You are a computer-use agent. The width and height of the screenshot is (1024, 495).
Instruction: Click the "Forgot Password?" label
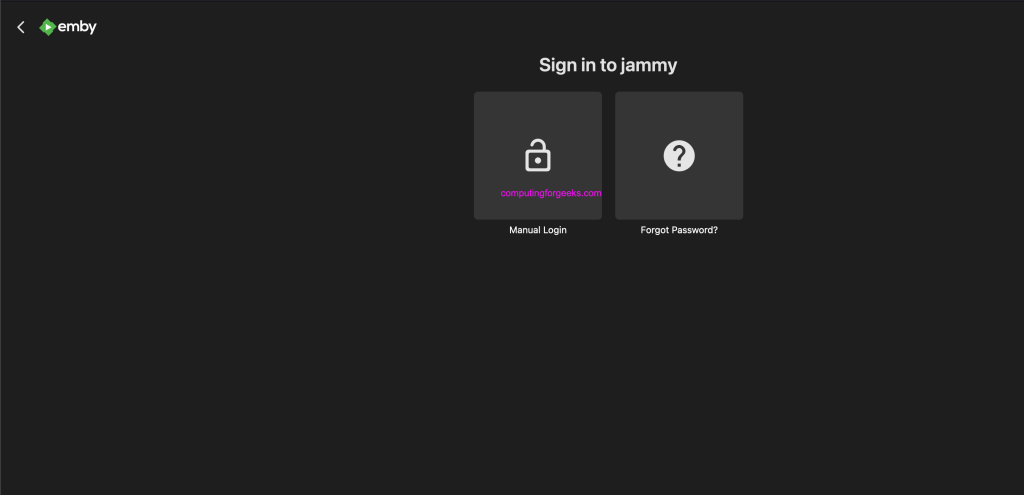679,230
